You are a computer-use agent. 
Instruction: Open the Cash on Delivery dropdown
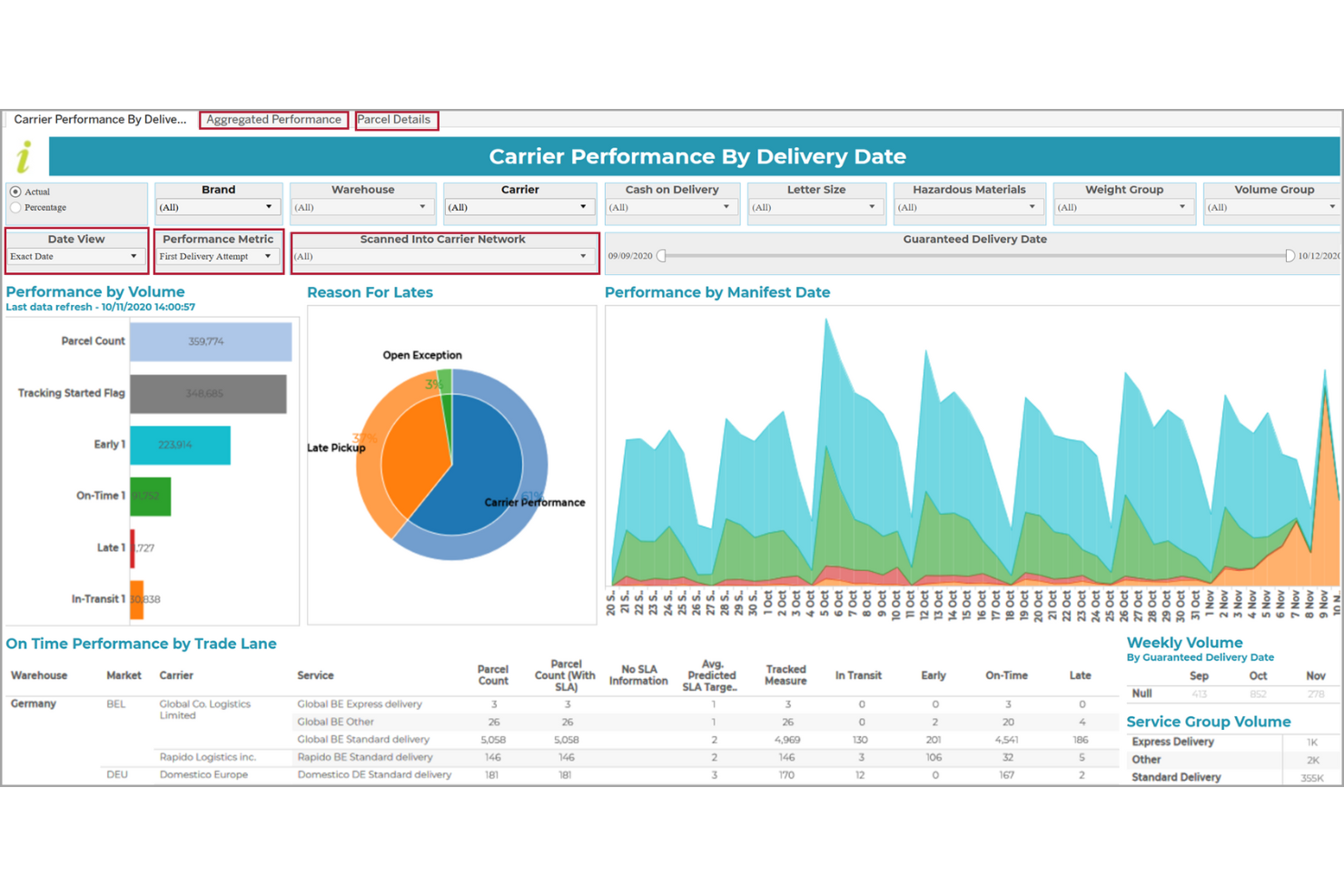point(671,208)
